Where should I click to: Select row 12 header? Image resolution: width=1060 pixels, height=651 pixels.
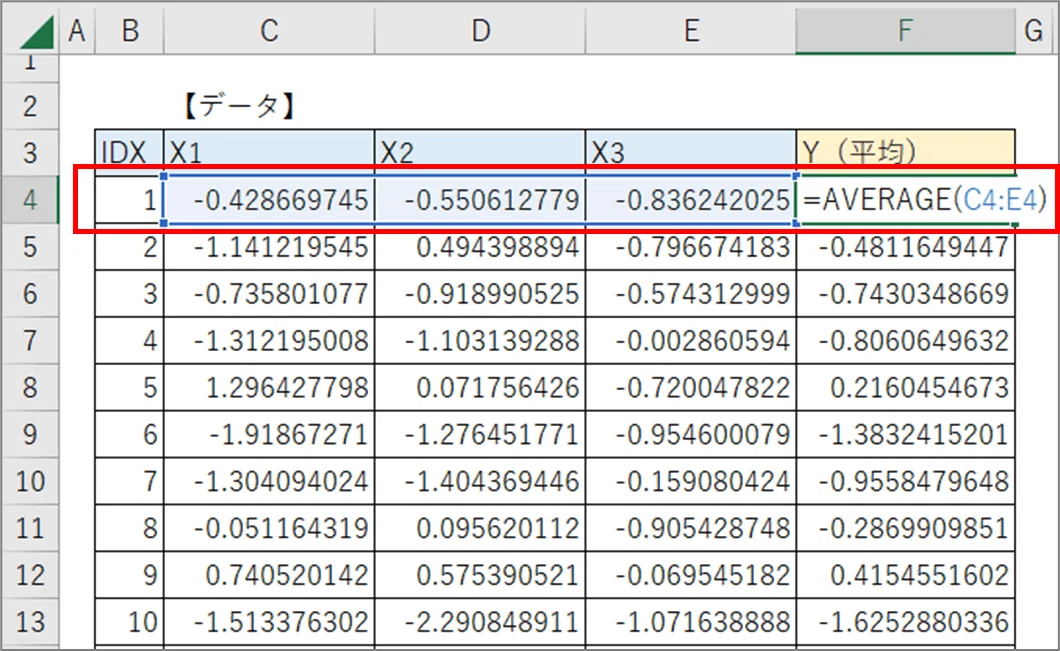(30, 575)
